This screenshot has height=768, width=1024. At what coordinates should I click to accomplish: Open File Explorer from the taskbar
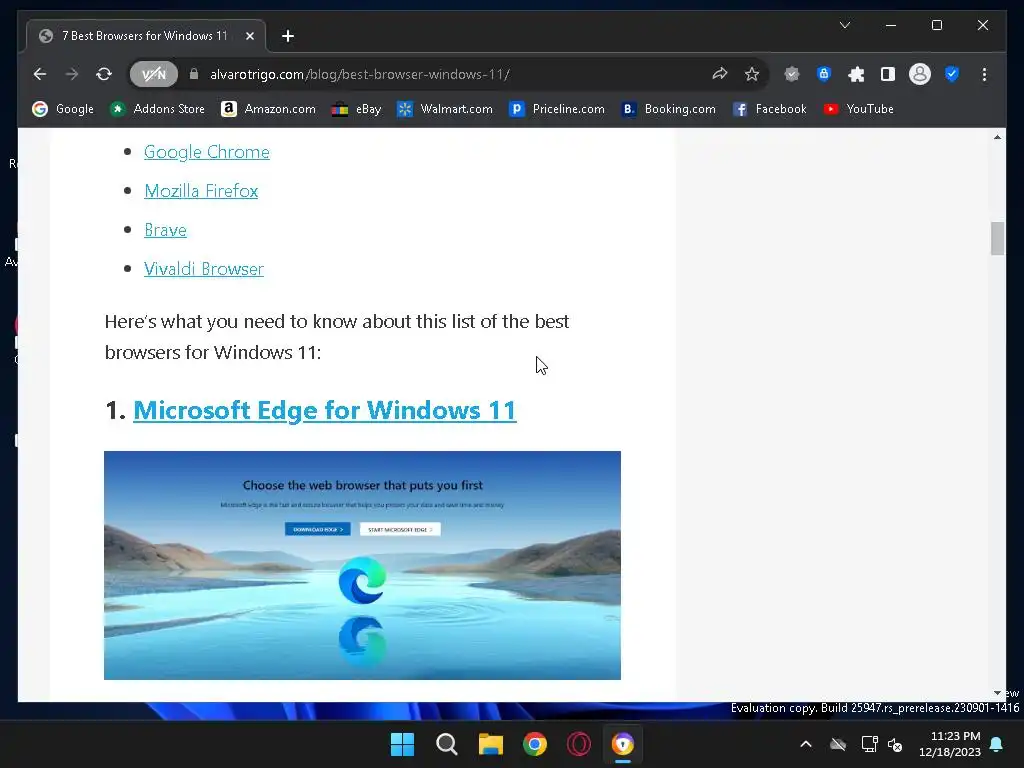point(490,744)
